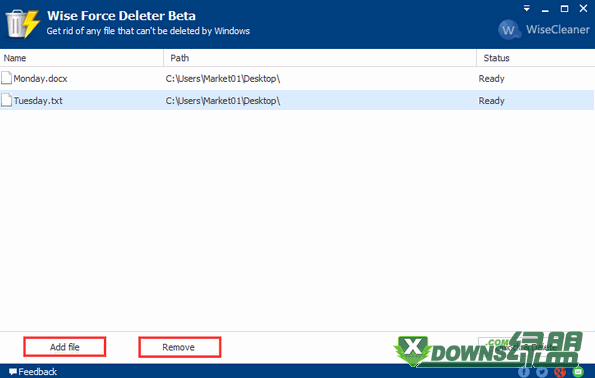This screenshot has height=378, width=595.
Task: Click the file icon beside Tuesday.txt
Action: click(6, 100)
